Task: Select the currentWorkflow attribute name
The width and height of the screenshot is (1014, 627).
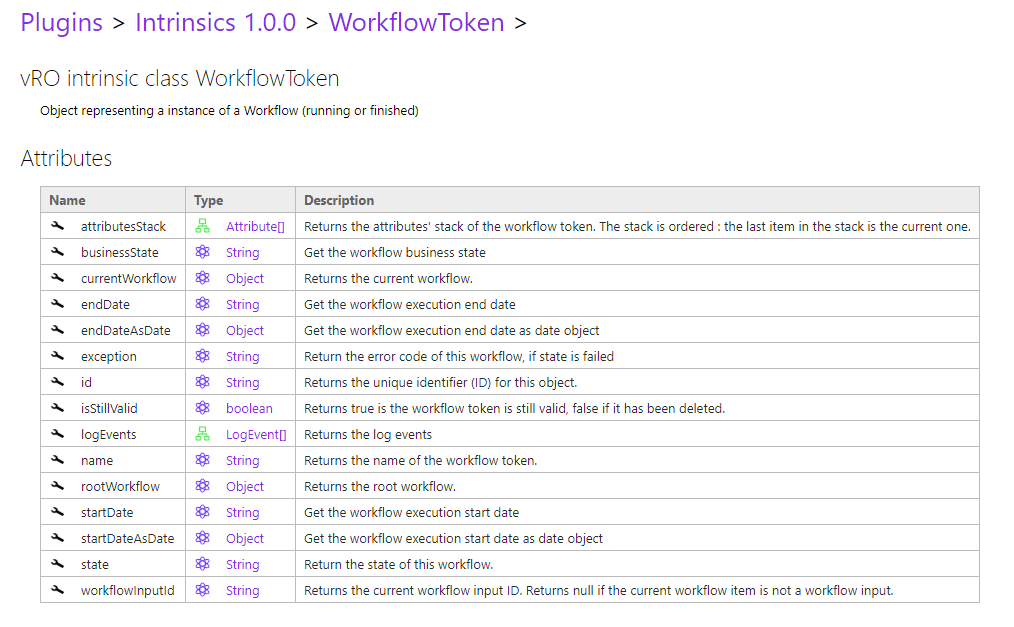Action: pyautogui.click(x=129, y=279)
